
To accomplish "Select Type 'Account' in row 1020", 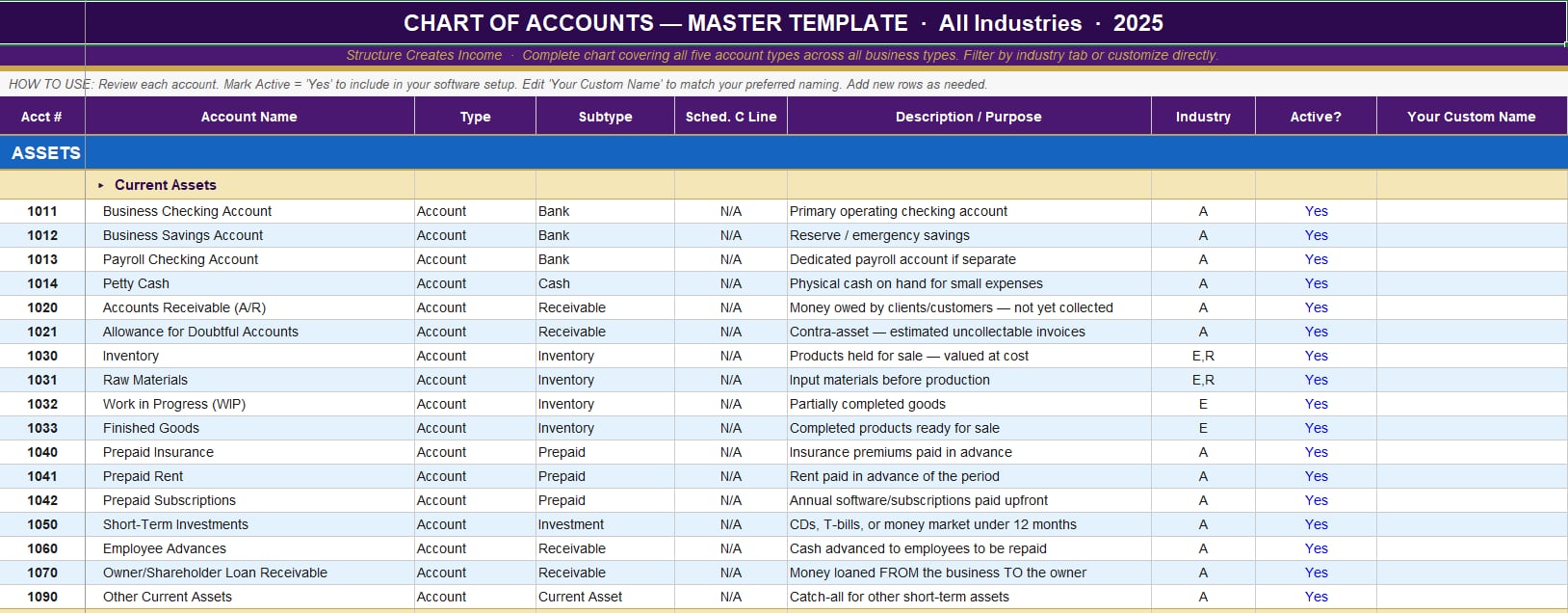I will click(x=475, y=307).
